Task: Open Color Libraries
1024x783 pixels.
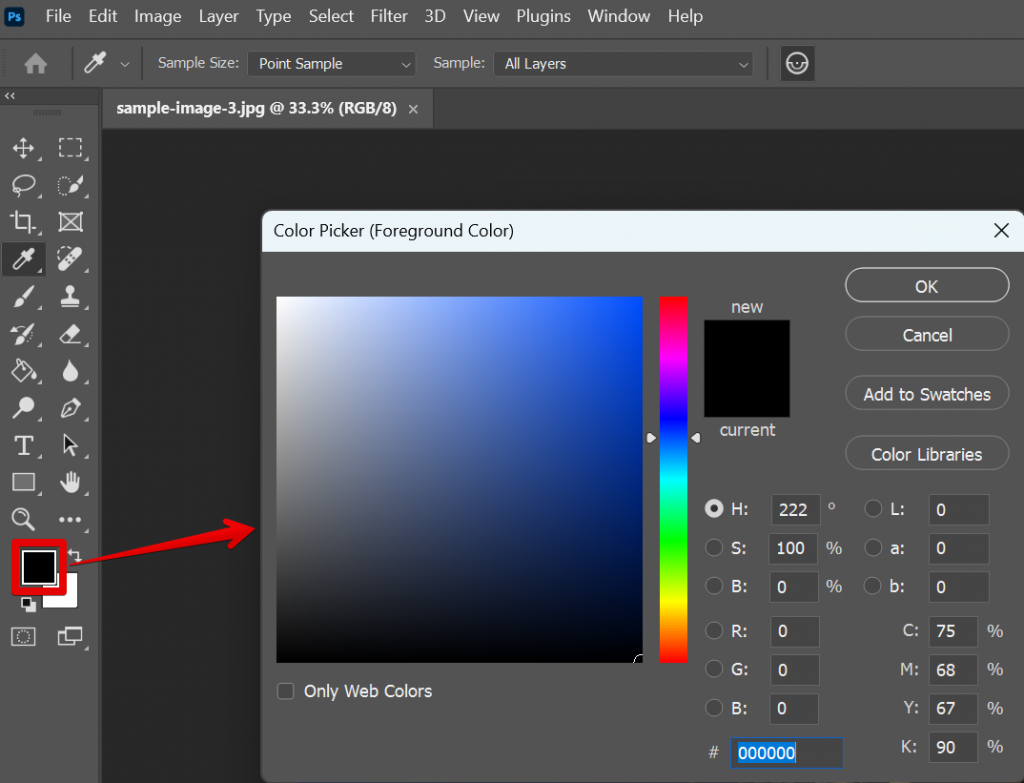Action: 926,453
